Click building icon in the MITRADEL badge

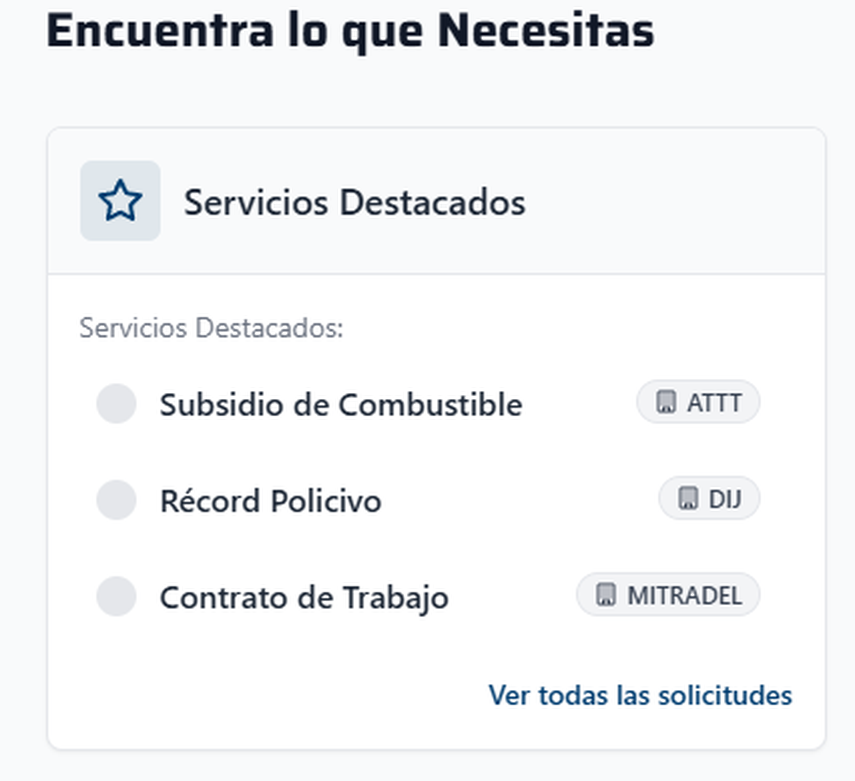(605, 596)
